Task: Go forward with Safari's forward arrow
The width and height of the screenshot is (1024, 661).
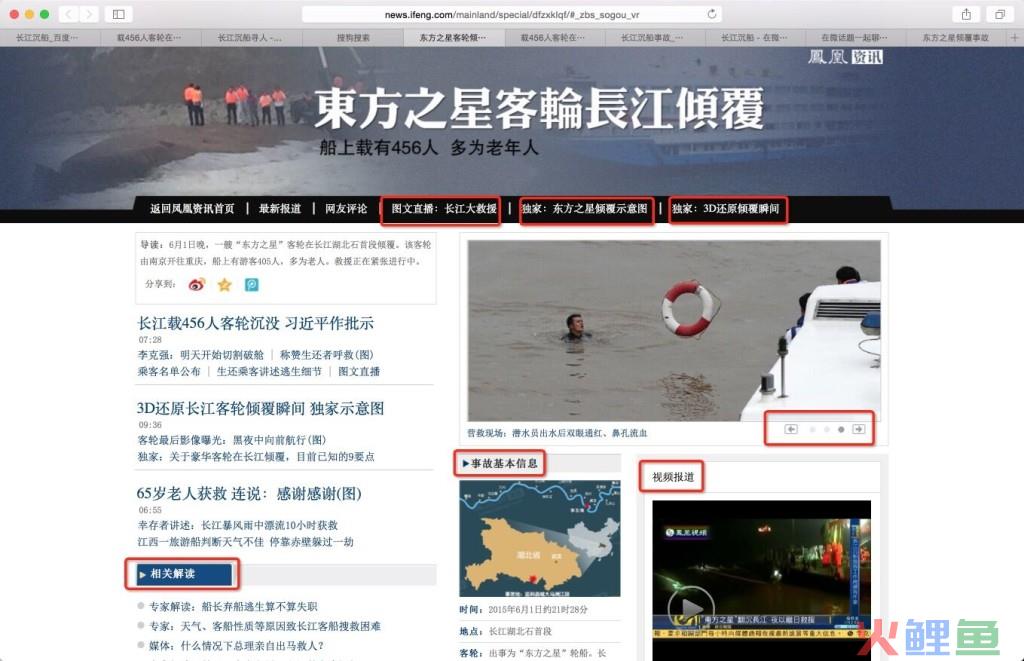Action: click(x=89, y=14)
